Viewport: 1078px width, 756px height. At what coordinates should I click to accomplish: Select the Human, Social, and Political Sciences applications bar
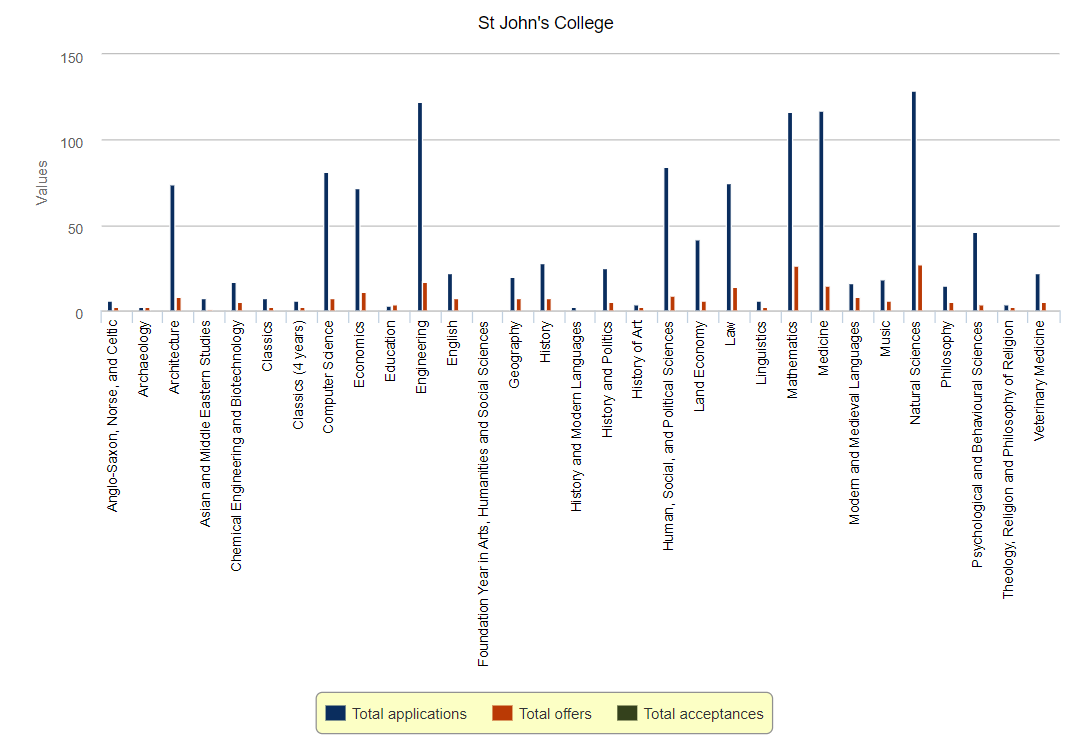(x=666, y=240)
